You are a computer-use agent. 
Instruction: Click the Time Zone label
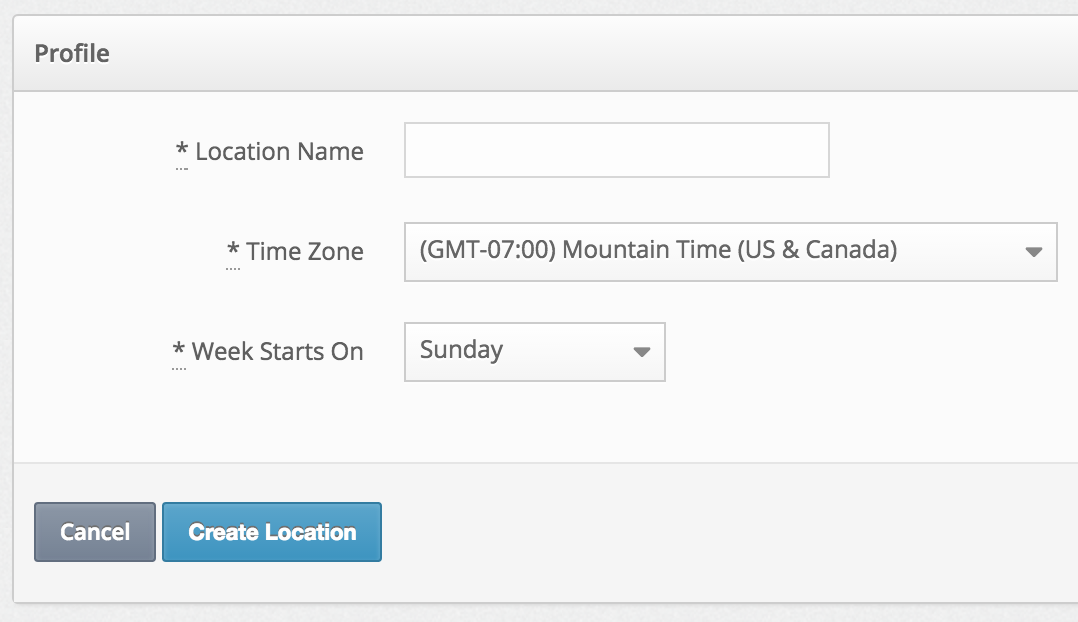click(x=305, y=252)
